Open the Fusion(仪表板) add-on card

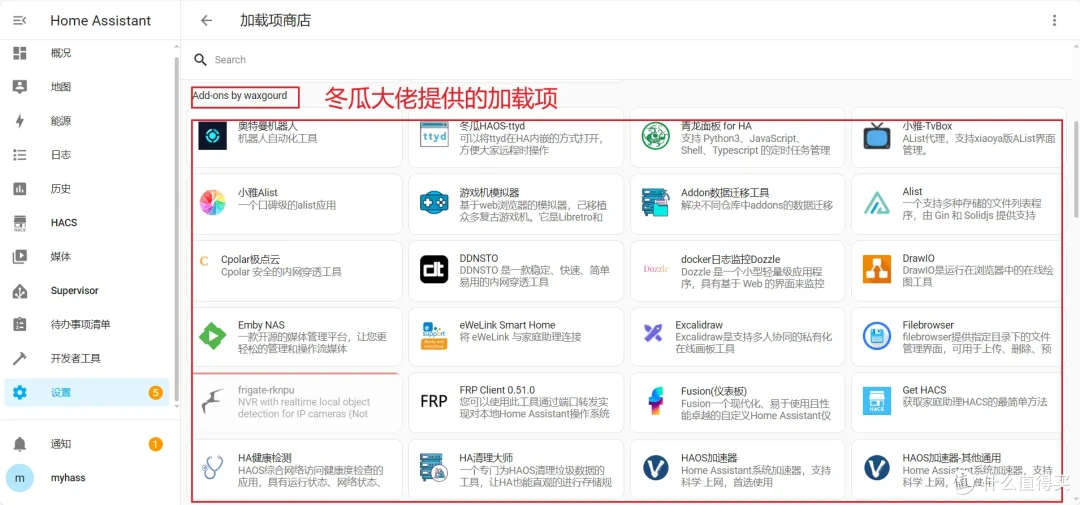[x=737, y=401]
